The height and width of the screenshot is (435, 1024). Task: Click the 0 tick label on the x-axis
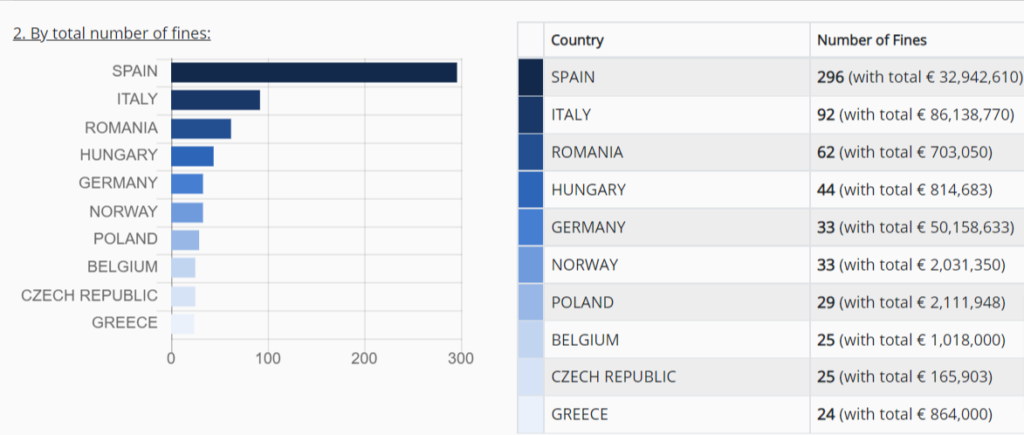pos(171,359)
